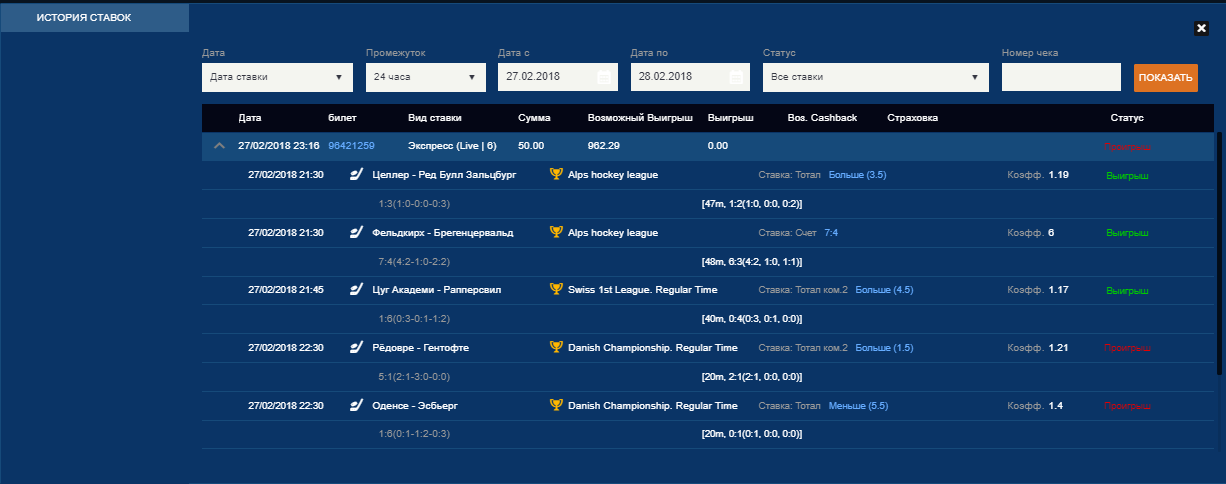Select match Целлер - Ред Булл Зальцбург
This screenshot has width=1226, height=484.
point(443,175)
